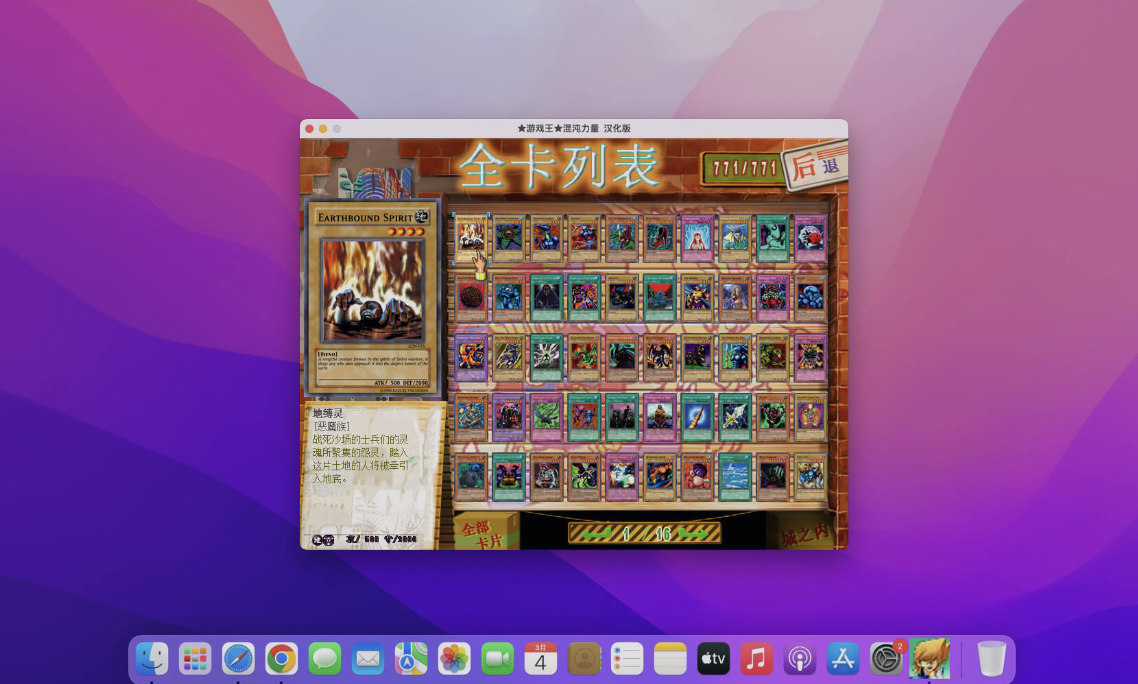This screenshot has width=1138, height=684.
Task: Click the dark attribute icon on the Earthbound Spirit card
Action: coord(422,216)
